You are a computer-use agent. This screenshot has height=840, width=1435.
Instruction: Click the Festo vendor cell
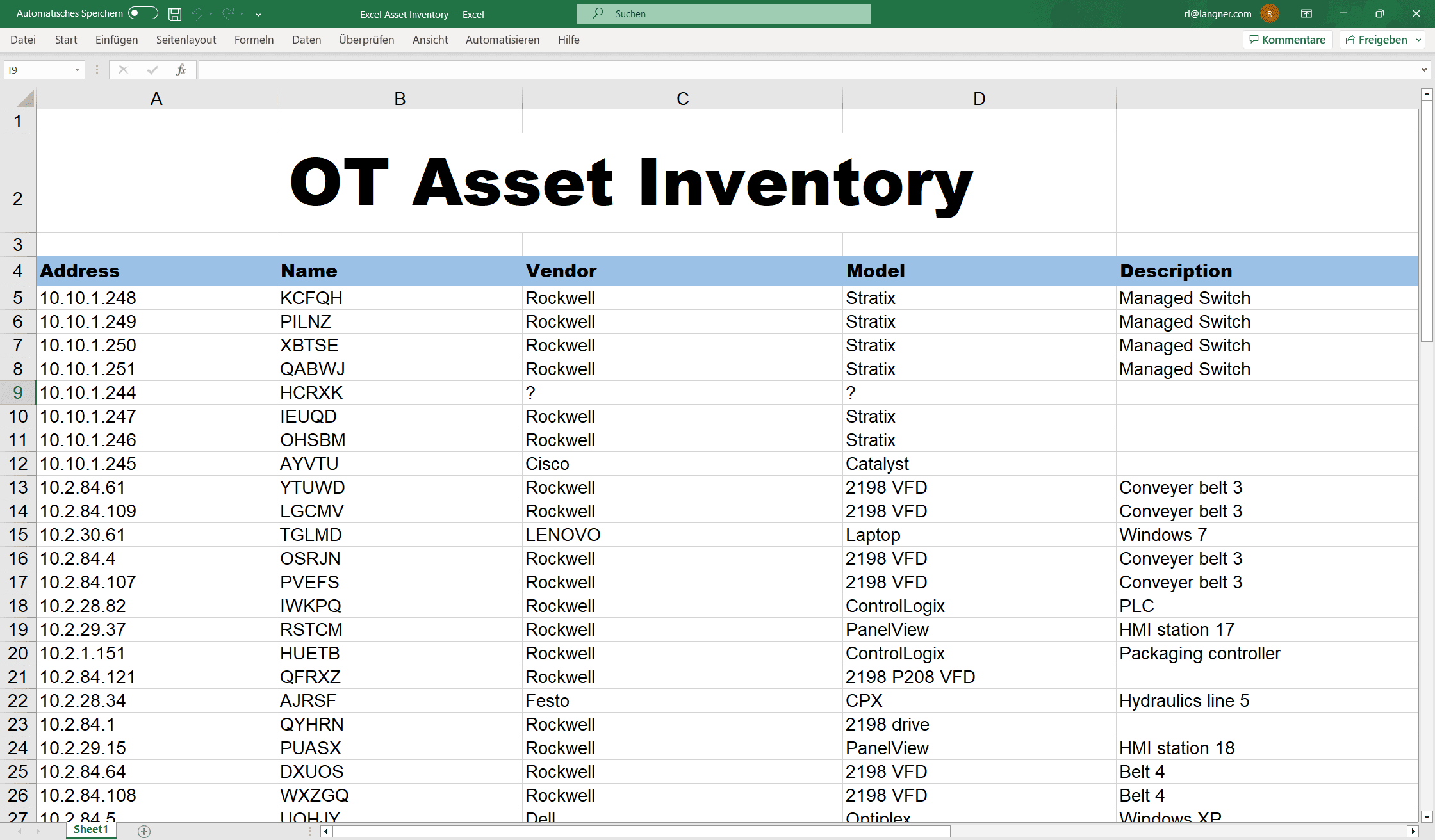point(683,700)
